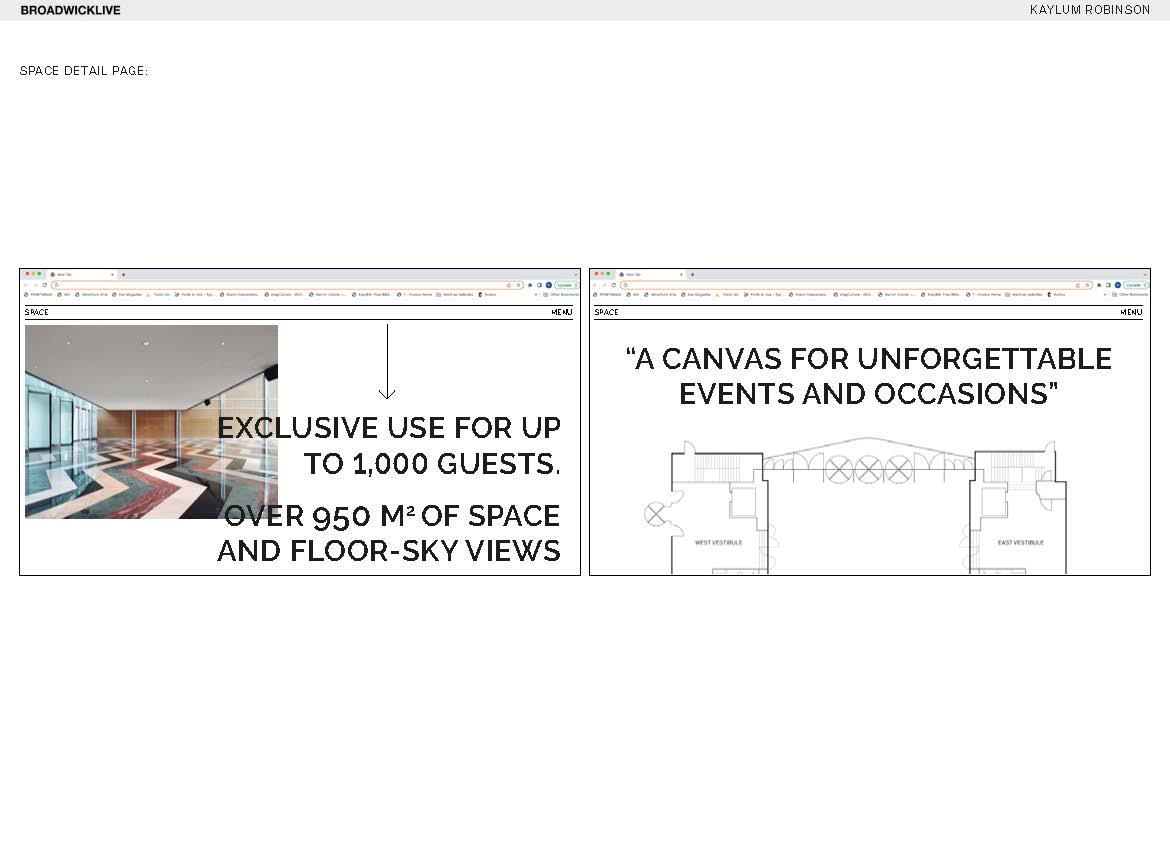The width and height of the screenshot is (1170, 844).
Task: Click "OVER 950 M² OF SPACE" text
Action: point(392,516)
